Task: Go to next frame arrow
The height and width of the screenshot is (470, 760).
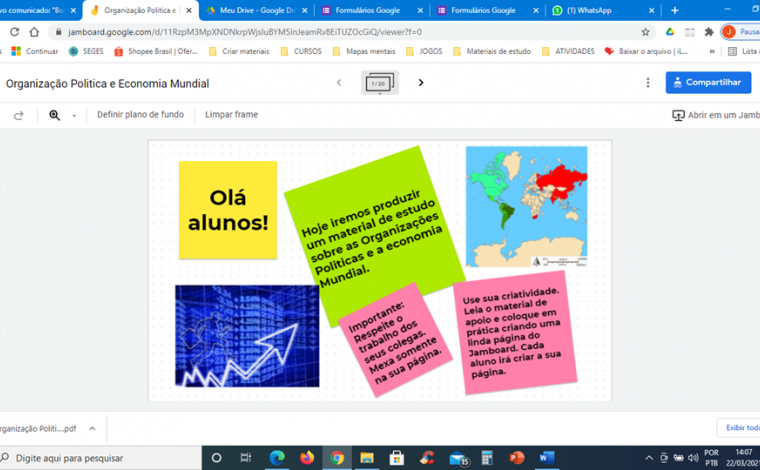Action: click(x=421, y=83)
